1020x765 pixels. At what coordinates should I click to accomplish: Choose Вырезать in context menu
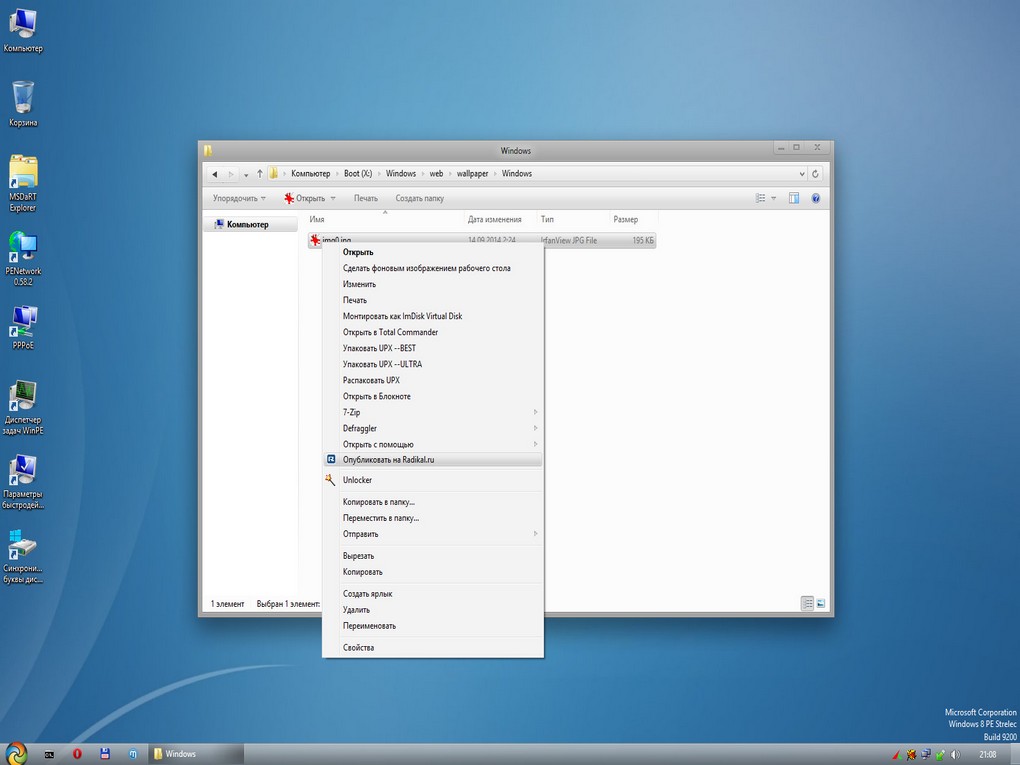click(433, 556)
